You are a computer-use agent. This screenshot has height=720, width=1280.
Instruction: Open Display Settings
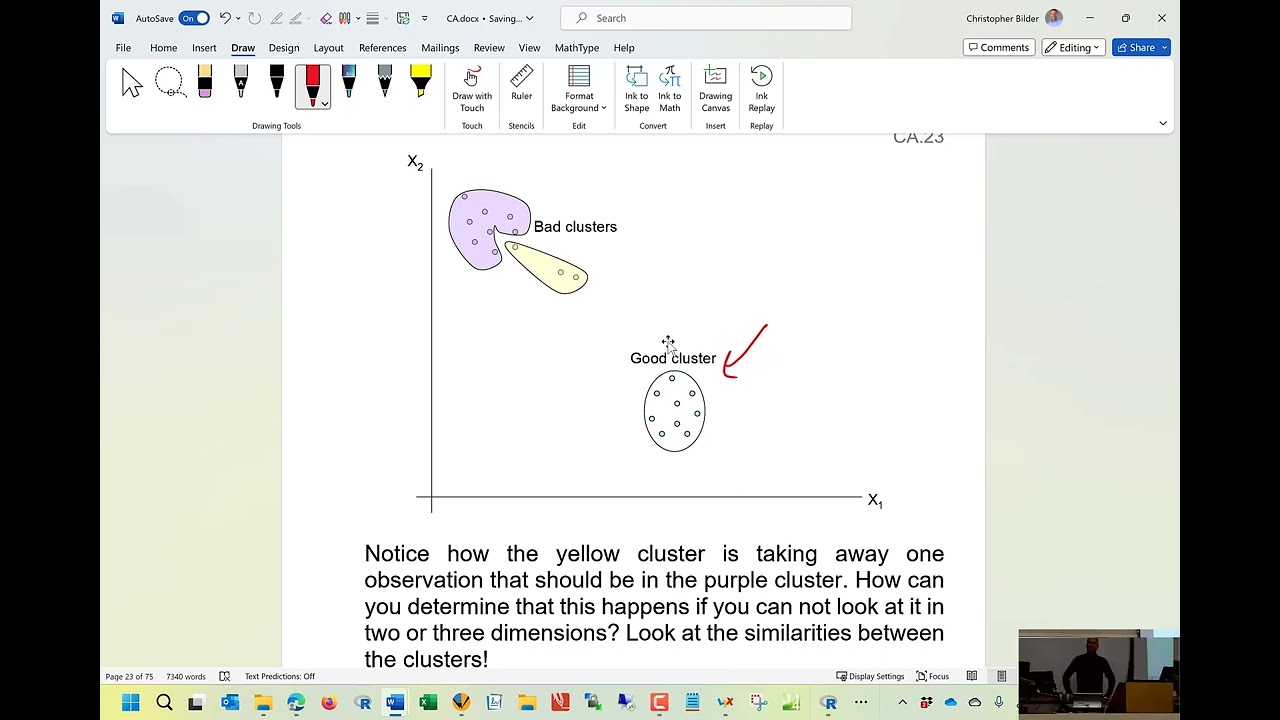tap(870, 676)
